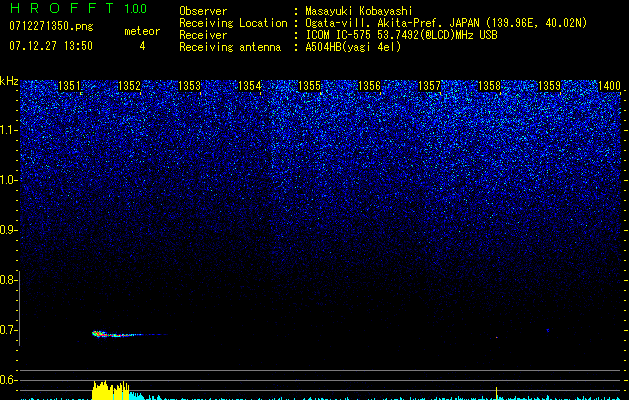The width and height of the screenshot is (629, 400).
Task: Click the 1354 time marker
Action: [250, 86]
